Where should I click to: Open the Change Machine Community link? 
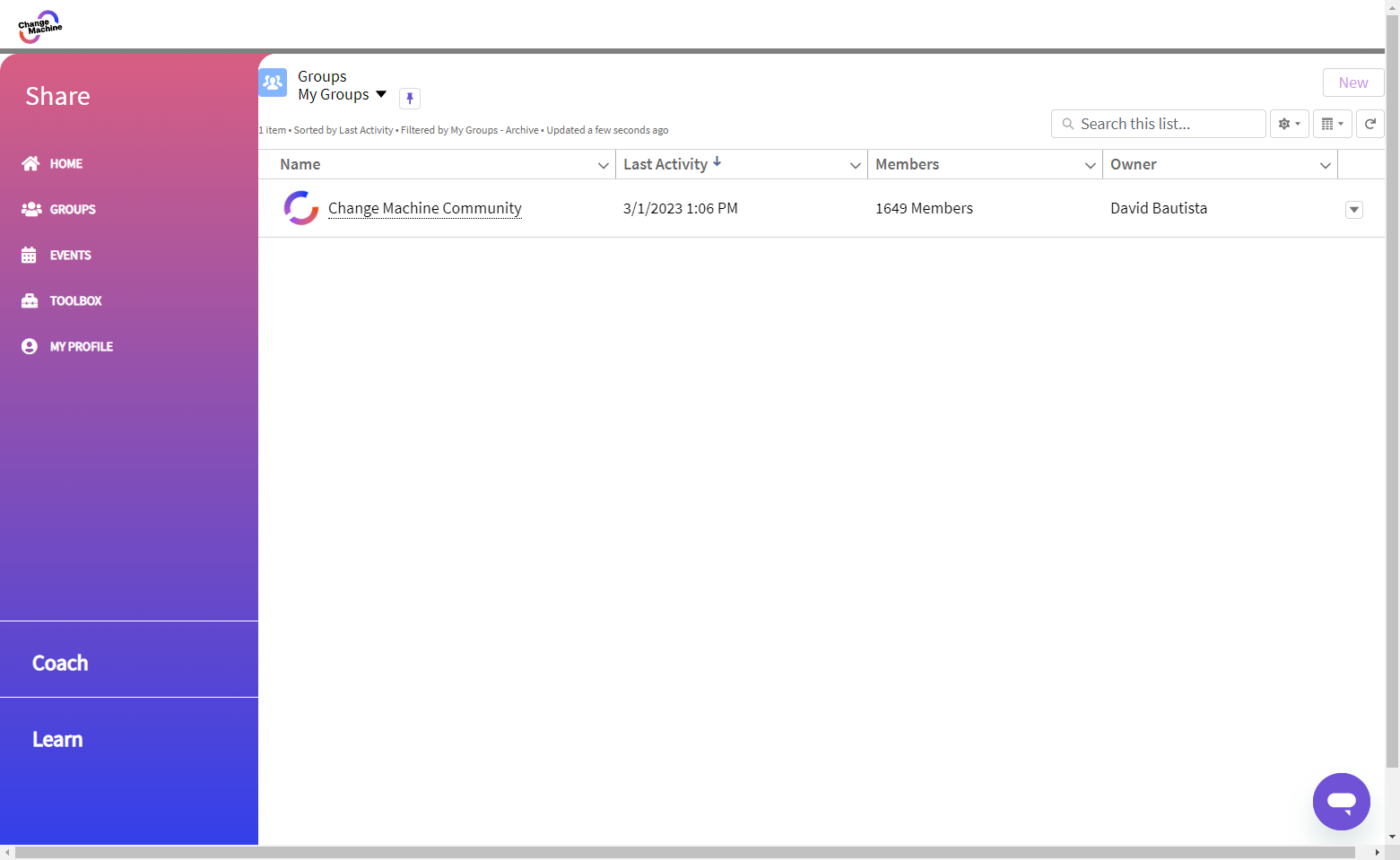[424, 208]
